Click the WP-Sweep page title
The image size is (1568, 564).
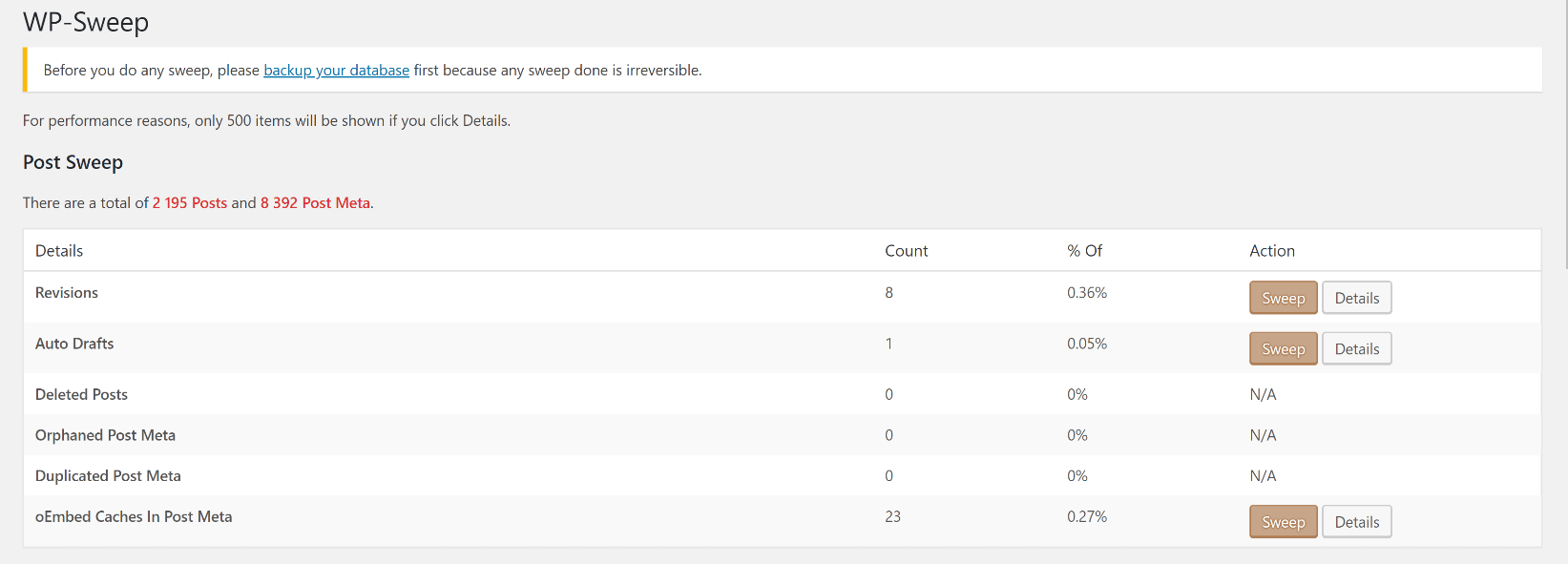[x=86, y=22]
